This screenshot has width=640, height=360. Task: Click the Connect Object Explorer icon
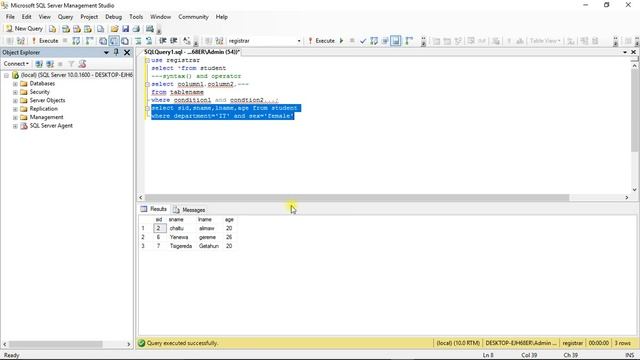pos(39,64)
